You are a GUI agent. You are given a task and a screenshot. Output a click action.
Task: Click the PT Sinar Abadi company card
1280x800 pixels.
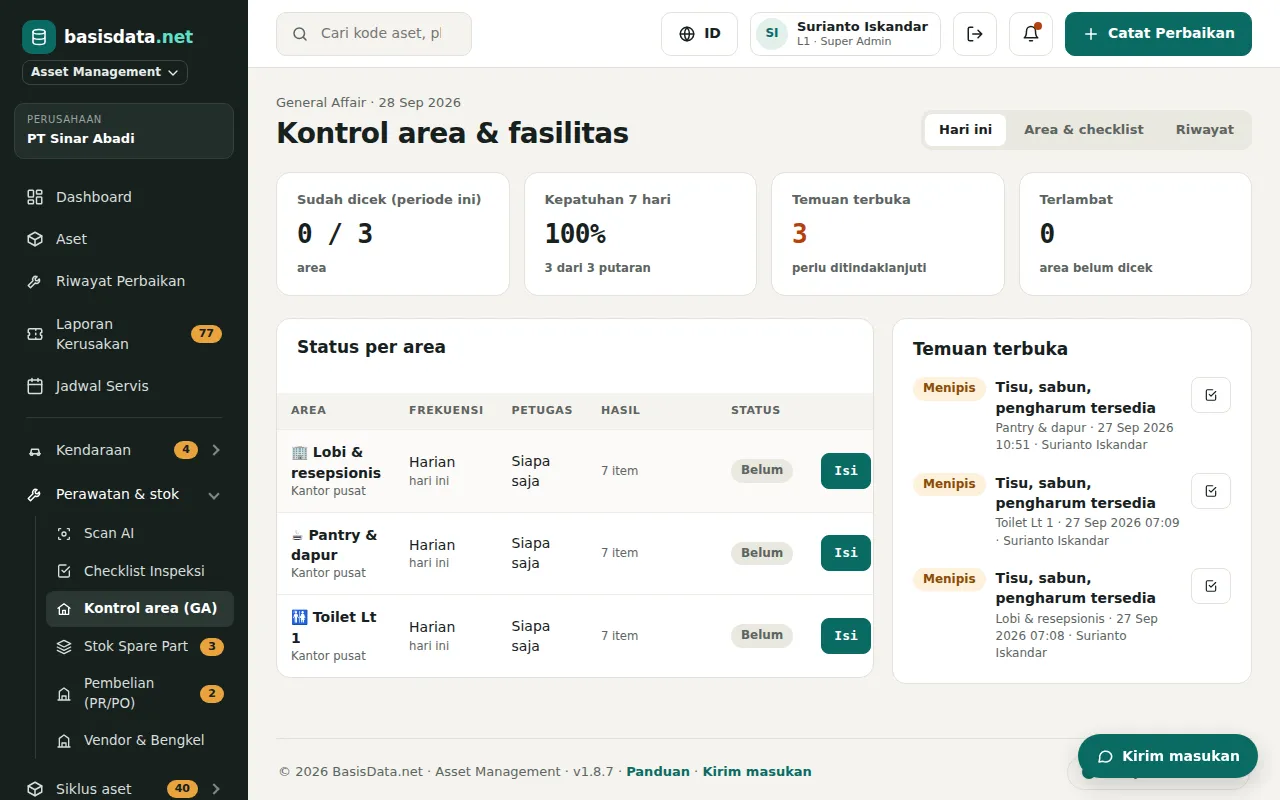tap(124, 130)
